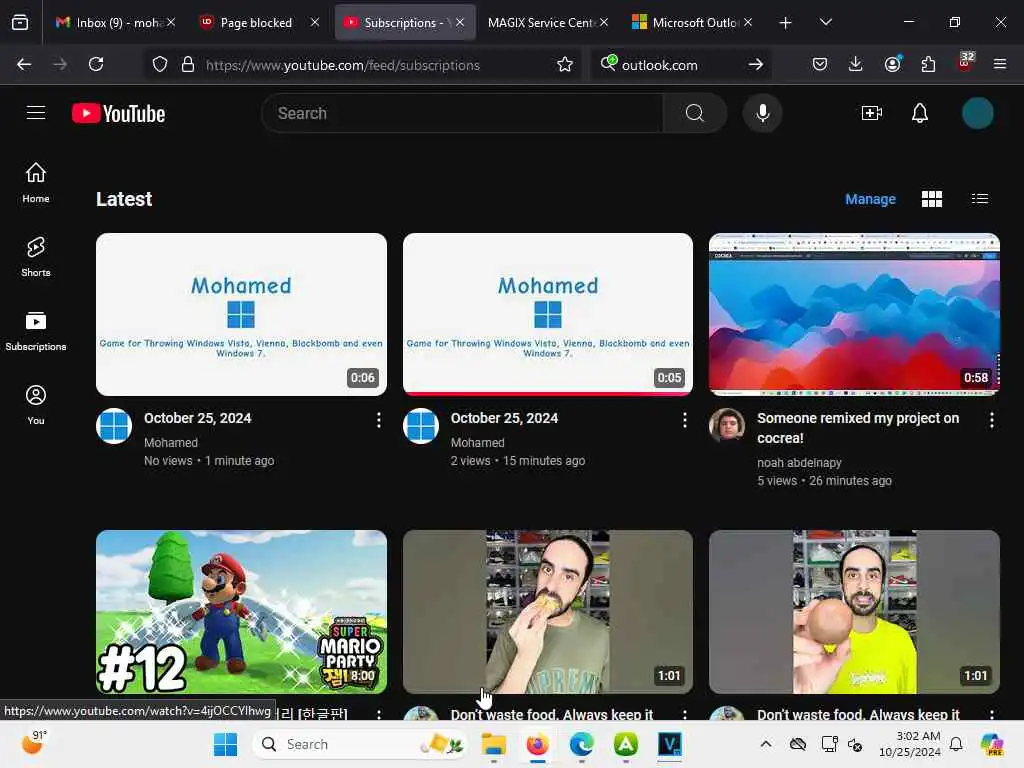
Task: Open the Windows Start menu
Action: click(x=225, y=744)
